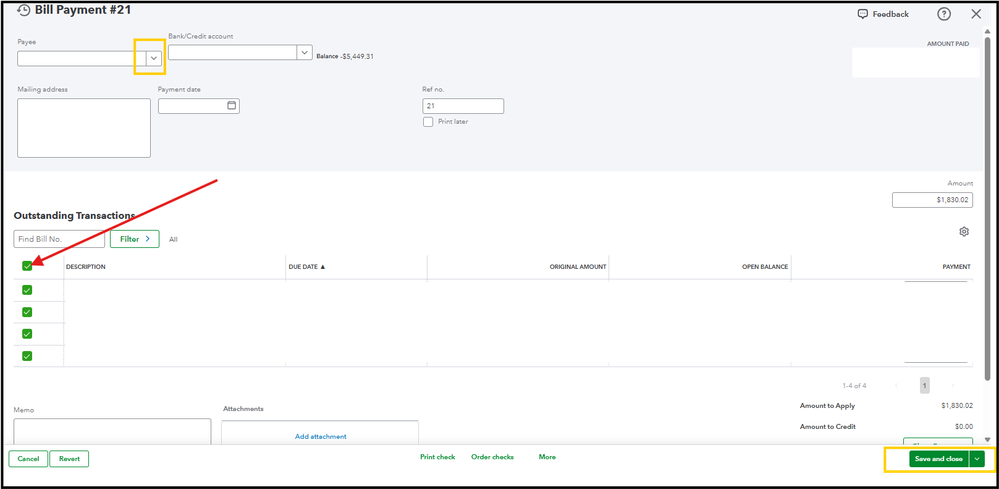
Task: Toggle the select-all transactions checkbox
Action: (27, 266)
